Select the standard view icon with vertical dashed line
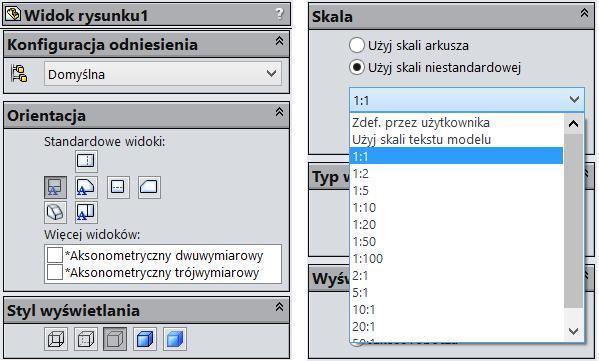 86,161
